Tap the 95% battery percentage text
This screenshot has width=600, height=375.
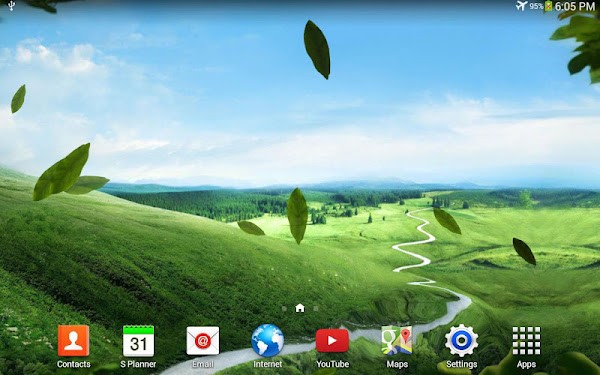coord(536,6)
